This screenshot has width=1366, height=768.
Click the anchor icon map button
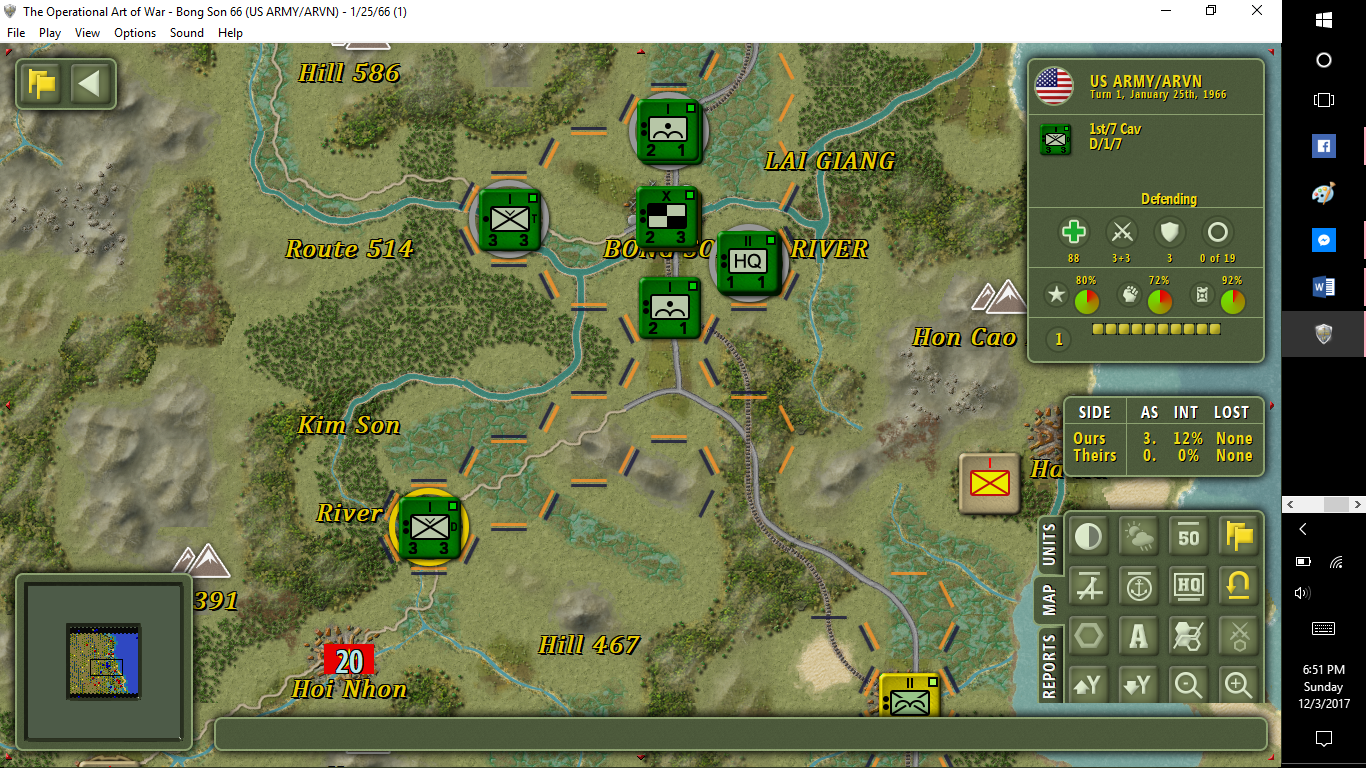pyautogui.click(x=1139, y=586)
